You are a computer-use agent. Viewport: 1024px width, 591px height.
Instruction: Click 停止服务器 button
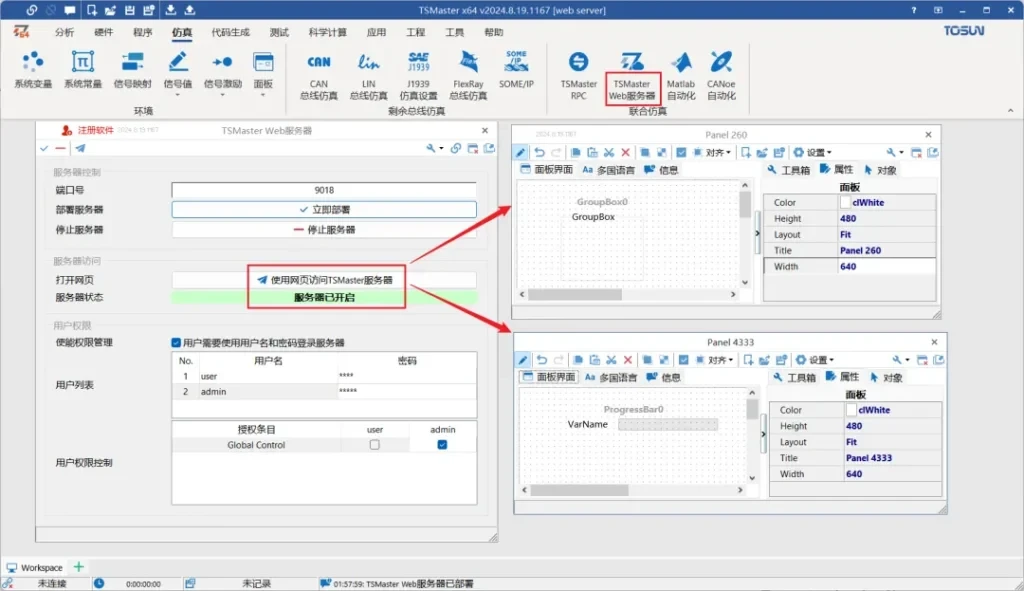pyautogui.click(x=324, y=230)
